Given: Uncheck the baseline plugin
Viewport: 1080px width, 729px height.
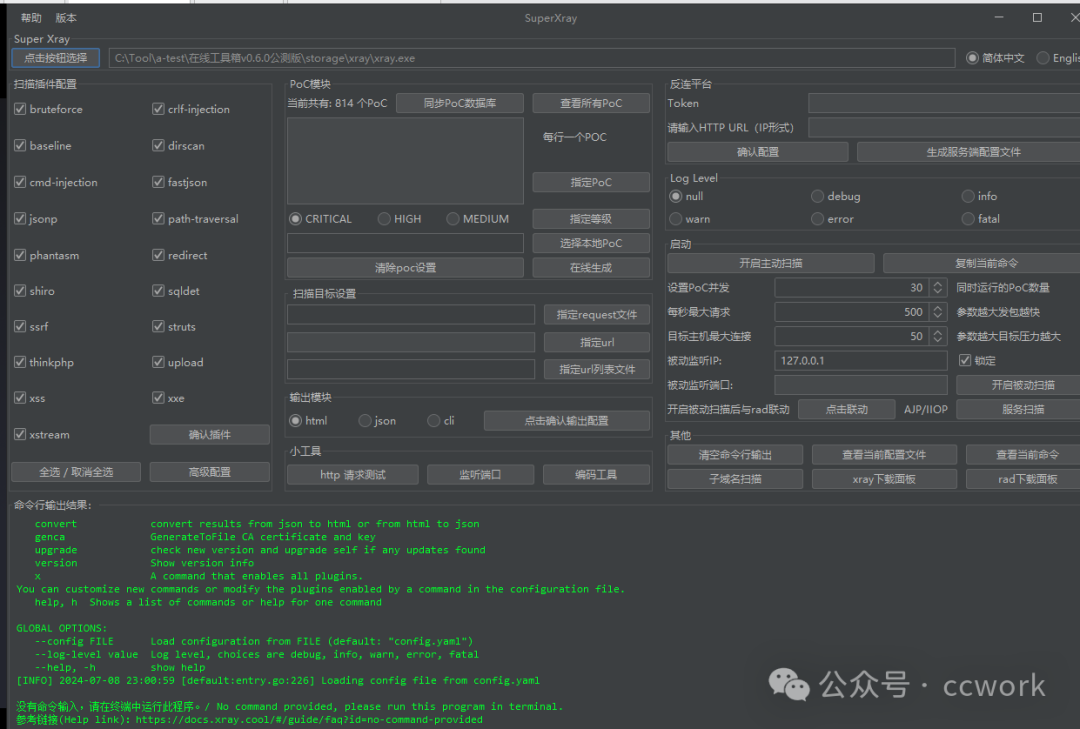Looking at the screenshot, I should [20, 145].
